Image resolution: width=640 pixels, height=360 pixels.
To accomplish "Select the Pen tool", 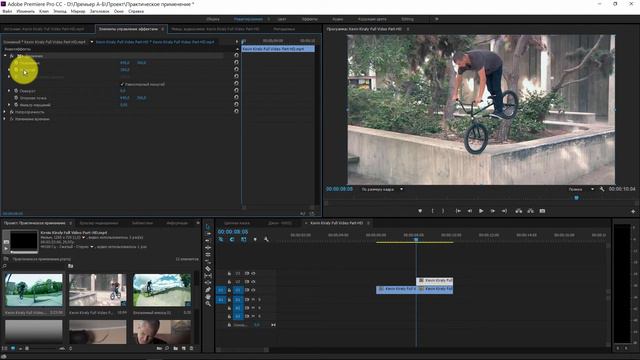I will (208, 290).
